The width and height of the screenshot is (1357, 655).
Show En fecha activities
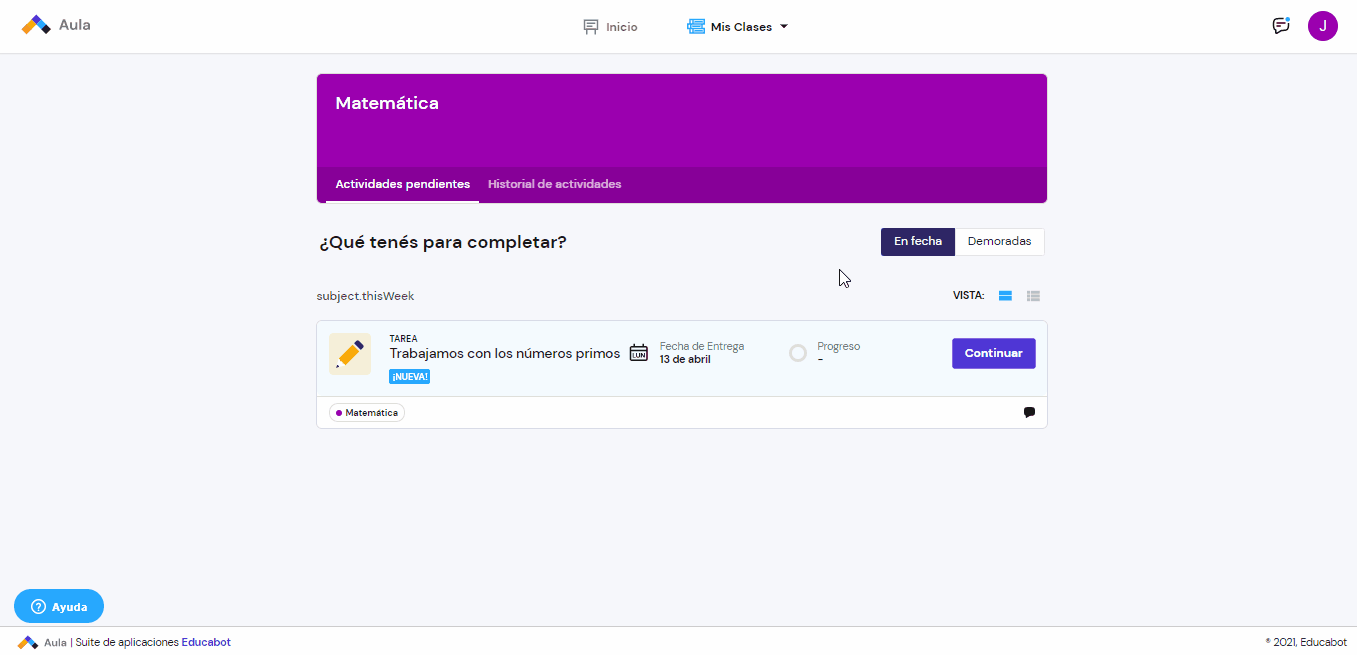click(x=918, y=242)
